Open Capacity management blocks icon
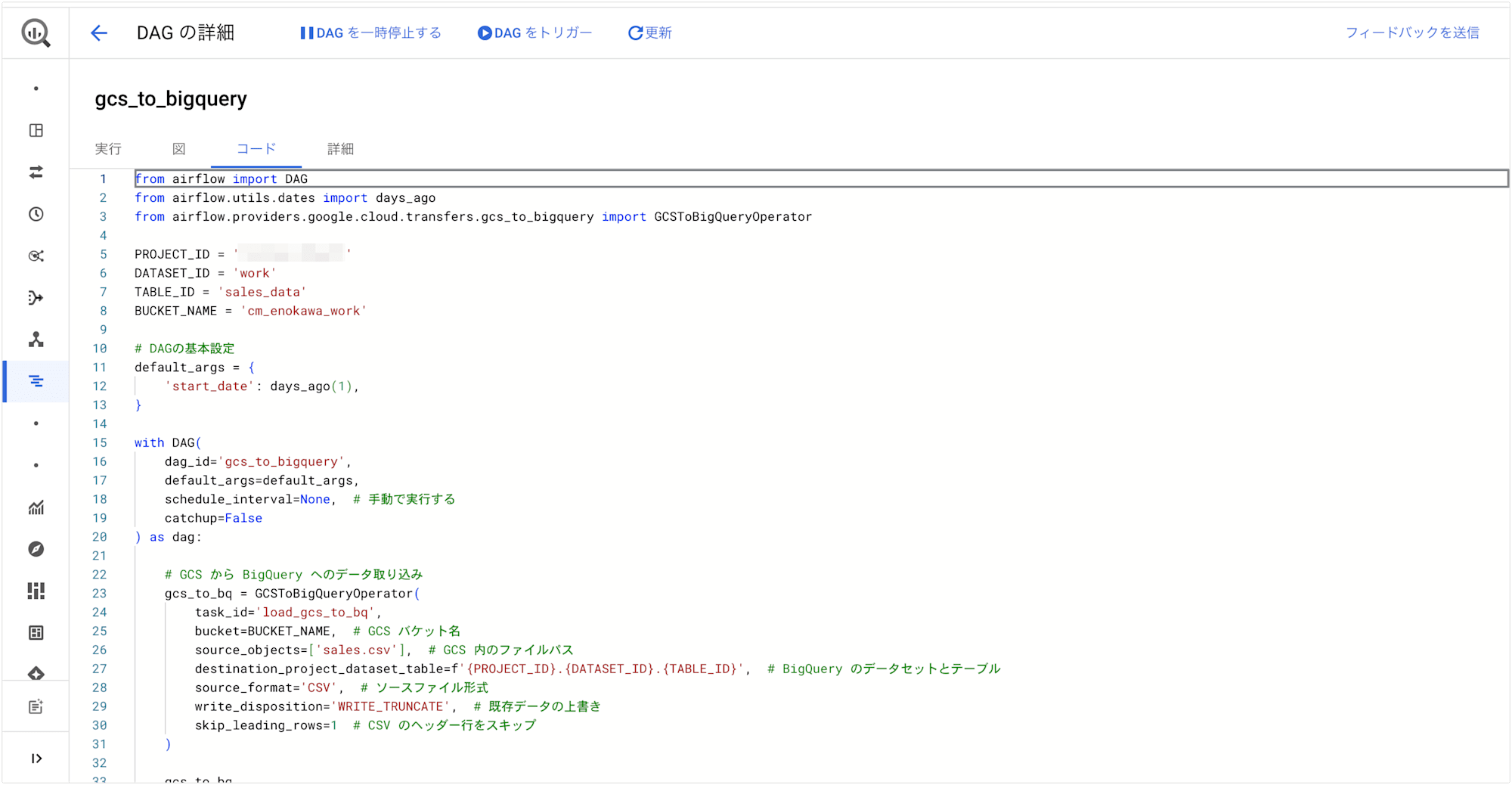The width and height of the screenshot is (1512, 785). coord(36,591)
